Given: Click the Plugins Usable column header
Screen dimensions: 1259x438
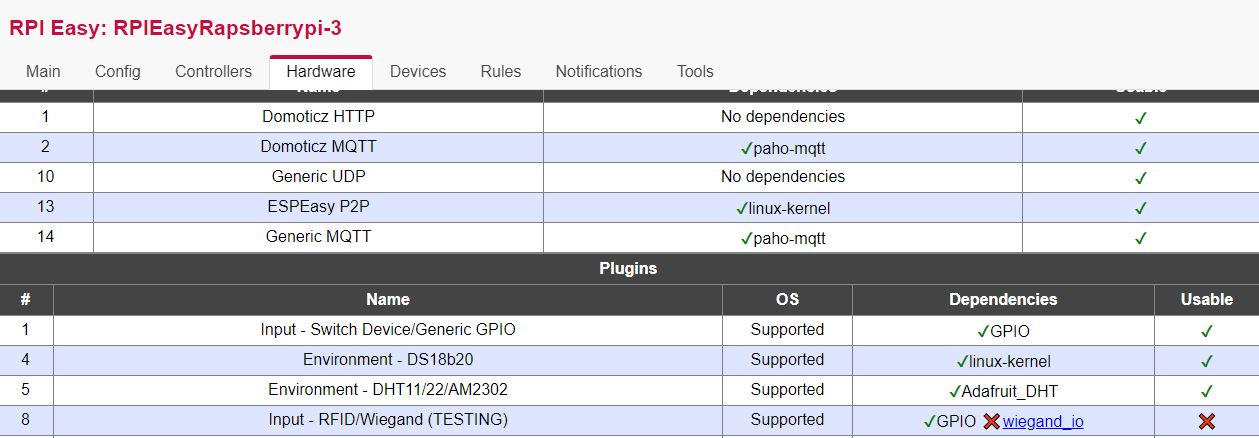Looking at the screenshot, I should point(1207,299).
